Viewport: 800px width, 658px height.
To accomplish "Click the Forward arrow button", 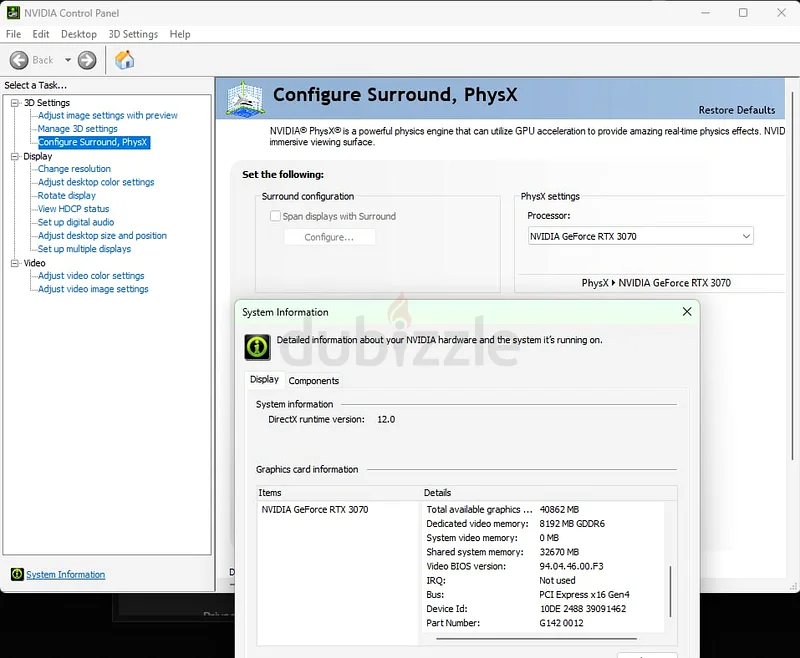I will [x=87, y=60].
